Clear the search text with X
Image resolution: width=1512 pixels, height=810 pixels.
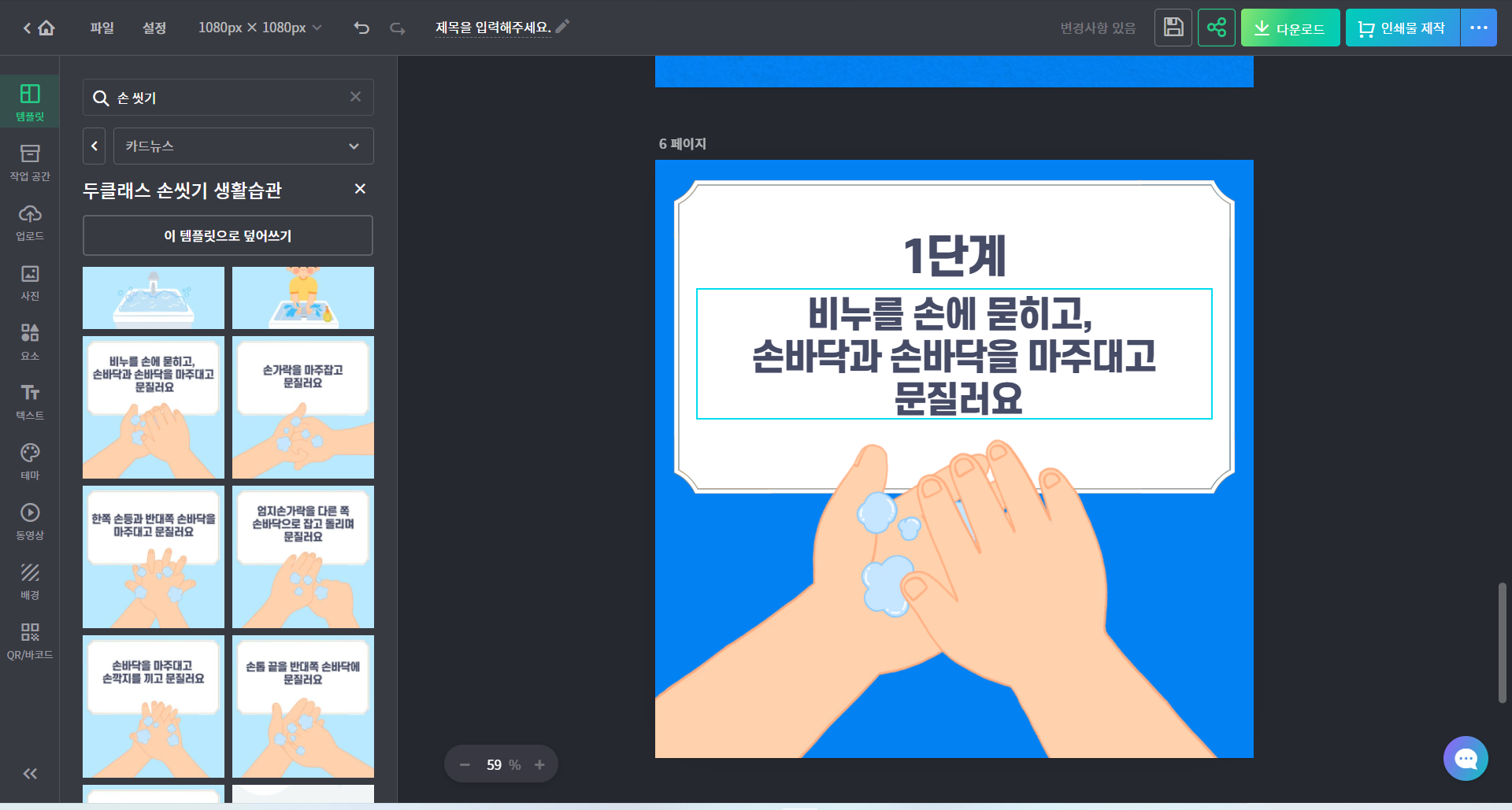pos(356,96)
